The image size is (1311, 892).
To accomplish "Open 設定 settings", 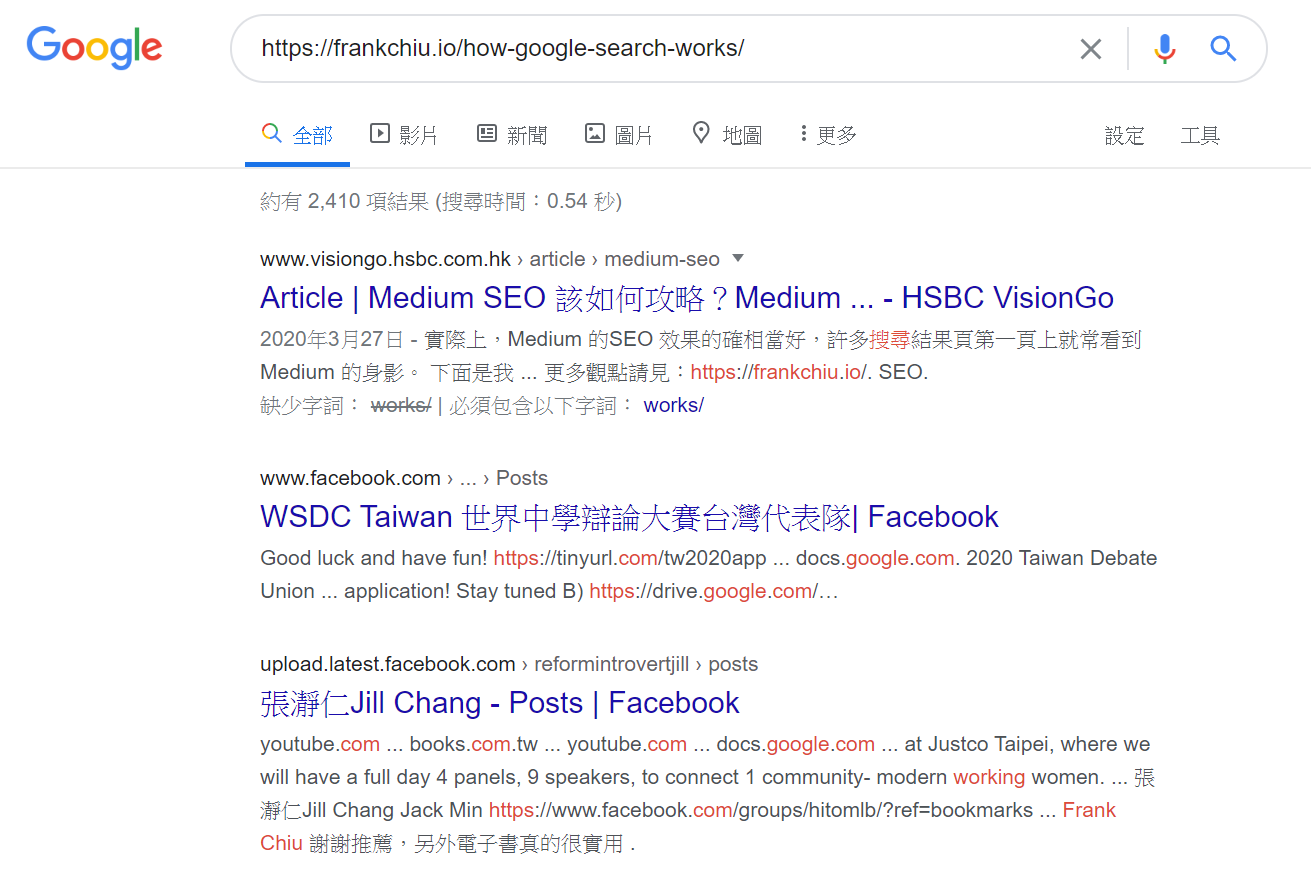I will pyautogui.click(x=1124, y=136).
